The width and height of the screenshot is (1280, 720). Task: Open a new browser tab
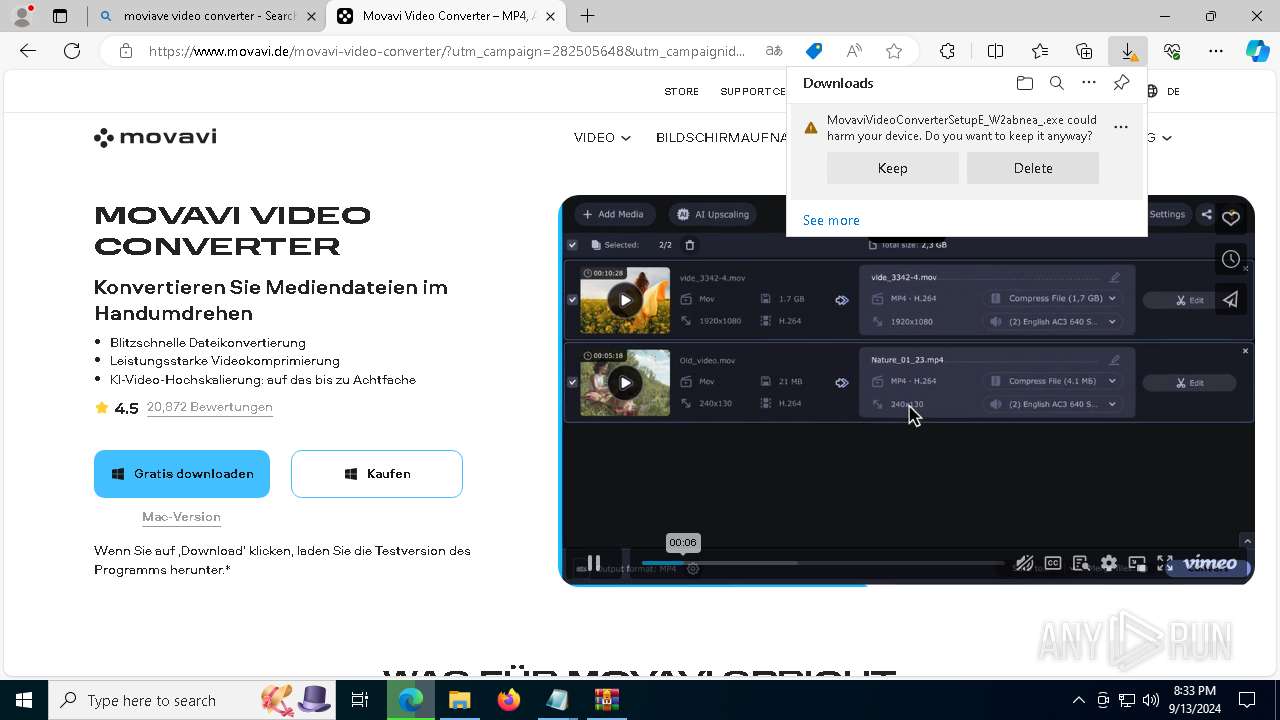tap(588, 16)
